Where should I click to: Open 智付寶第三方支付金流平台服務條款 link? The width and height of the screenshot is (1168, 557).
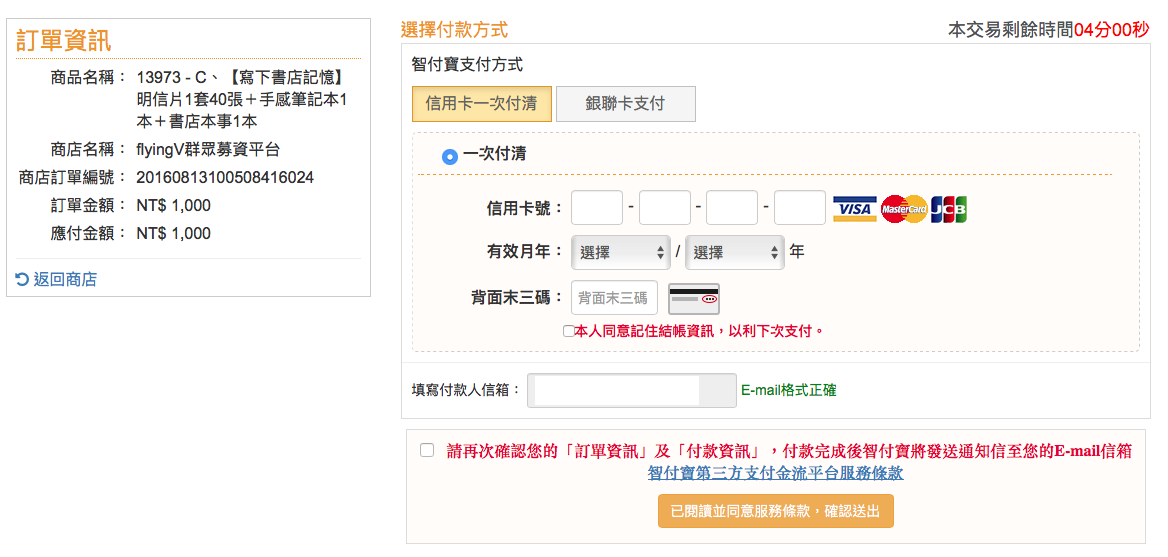pyautogui.click(x=775, y=473)
